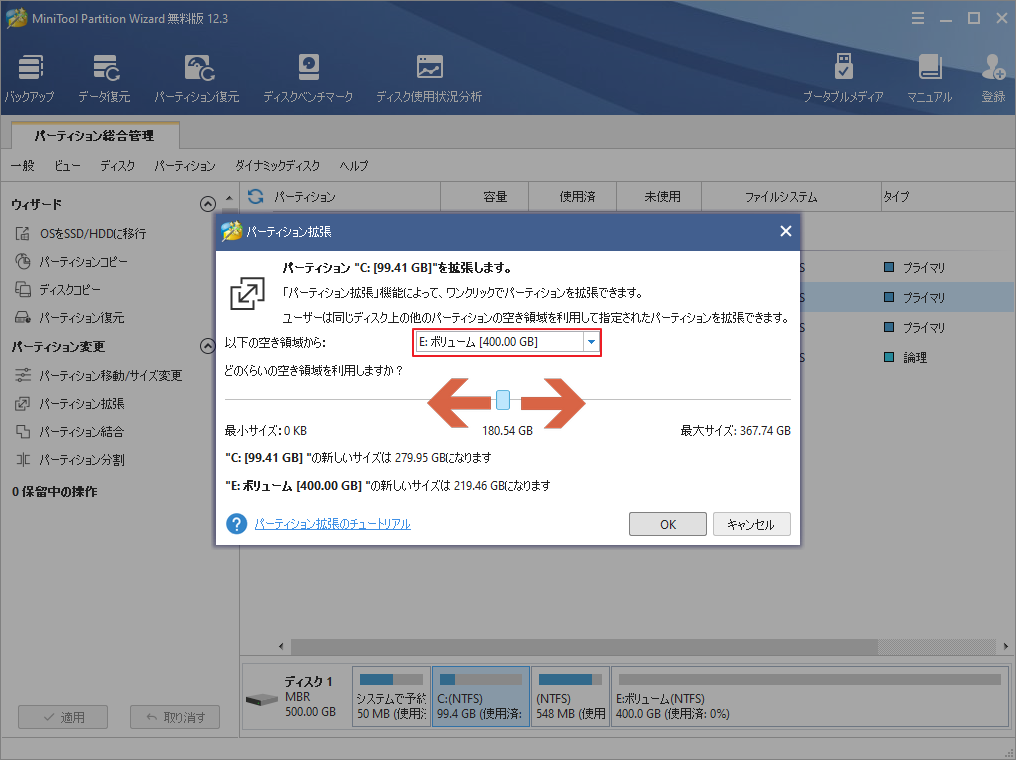Screen dimensions: 1016x760
Task: Click the キャンセル button
Action: pos(752,524)
